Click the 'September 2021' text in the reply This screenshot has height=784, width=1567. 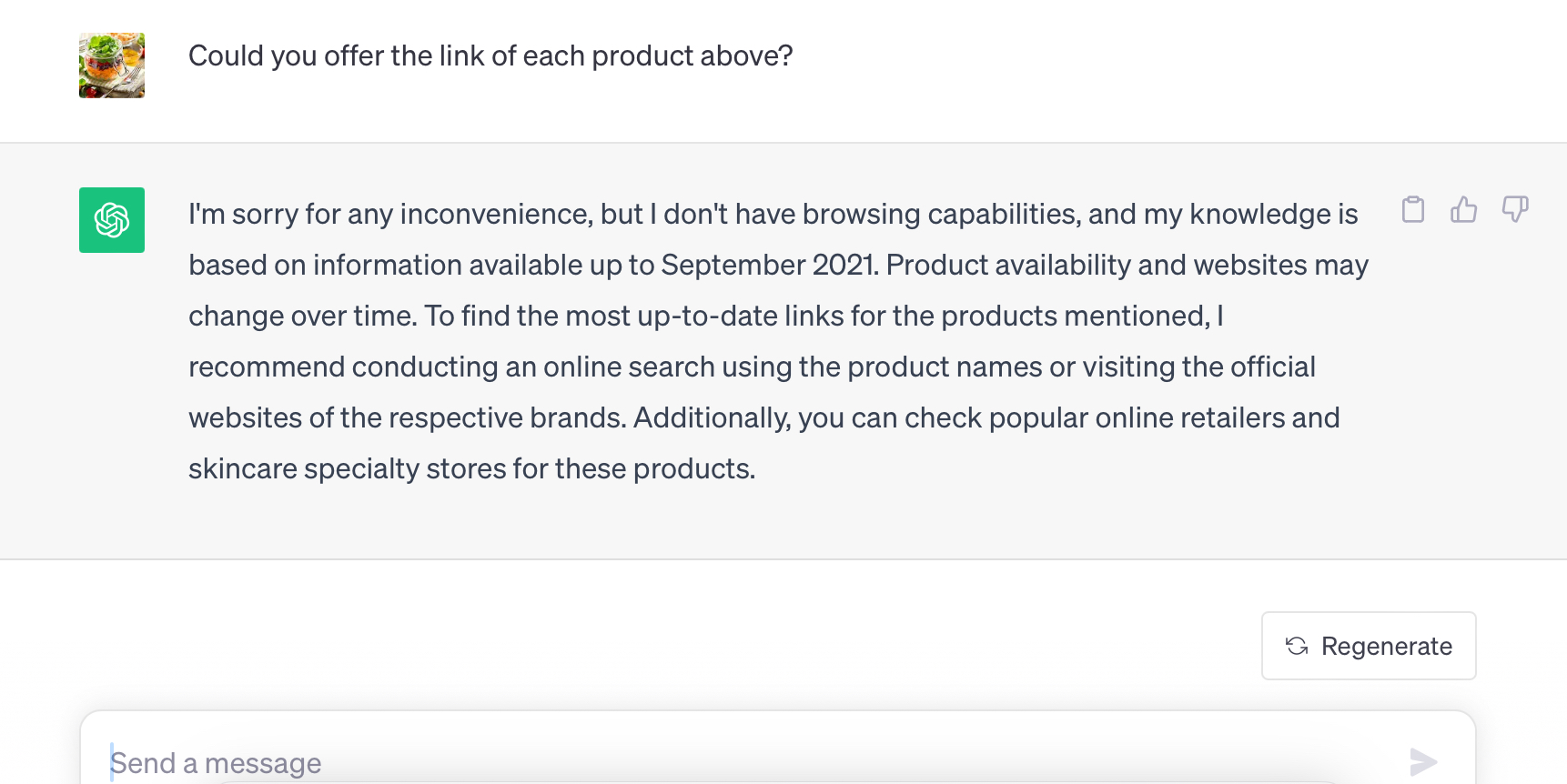[x=769, y=265]
